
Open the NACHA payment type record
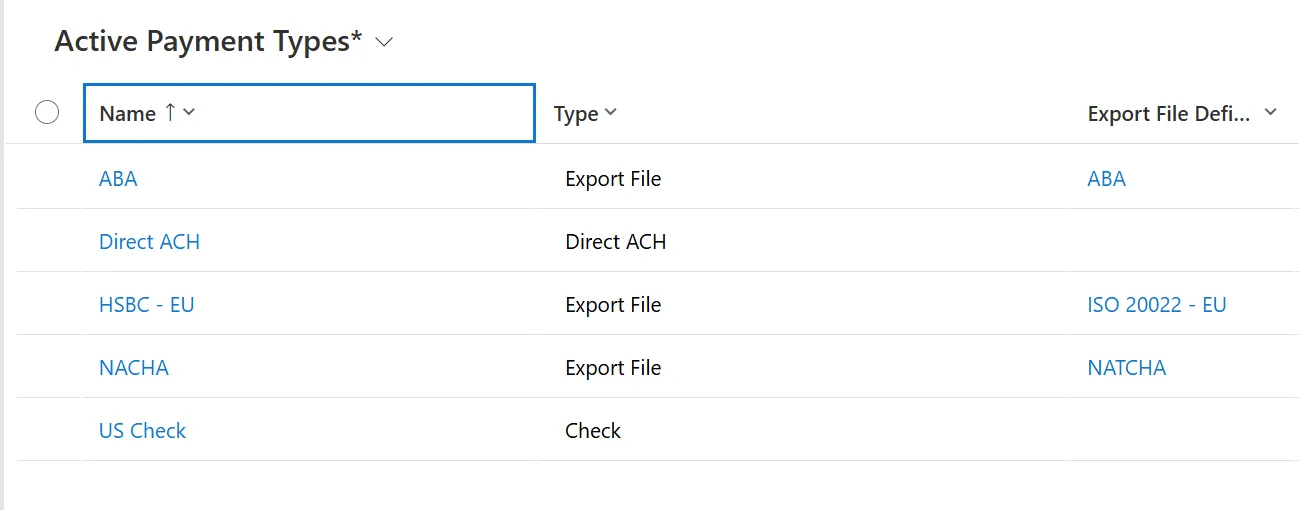[x=134, y=368]
